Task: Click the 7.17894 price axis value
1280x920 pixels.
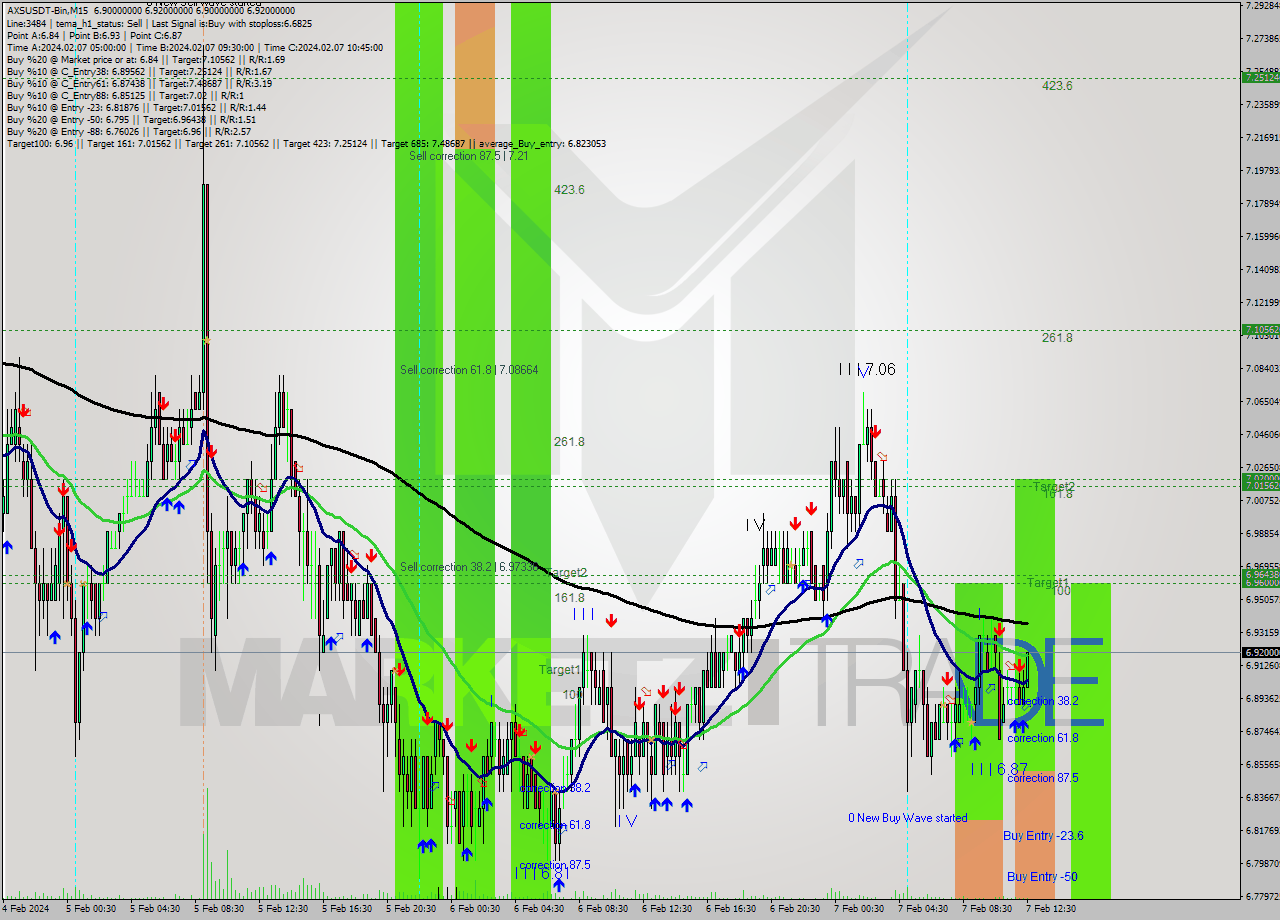Action: pos(1263,203)
